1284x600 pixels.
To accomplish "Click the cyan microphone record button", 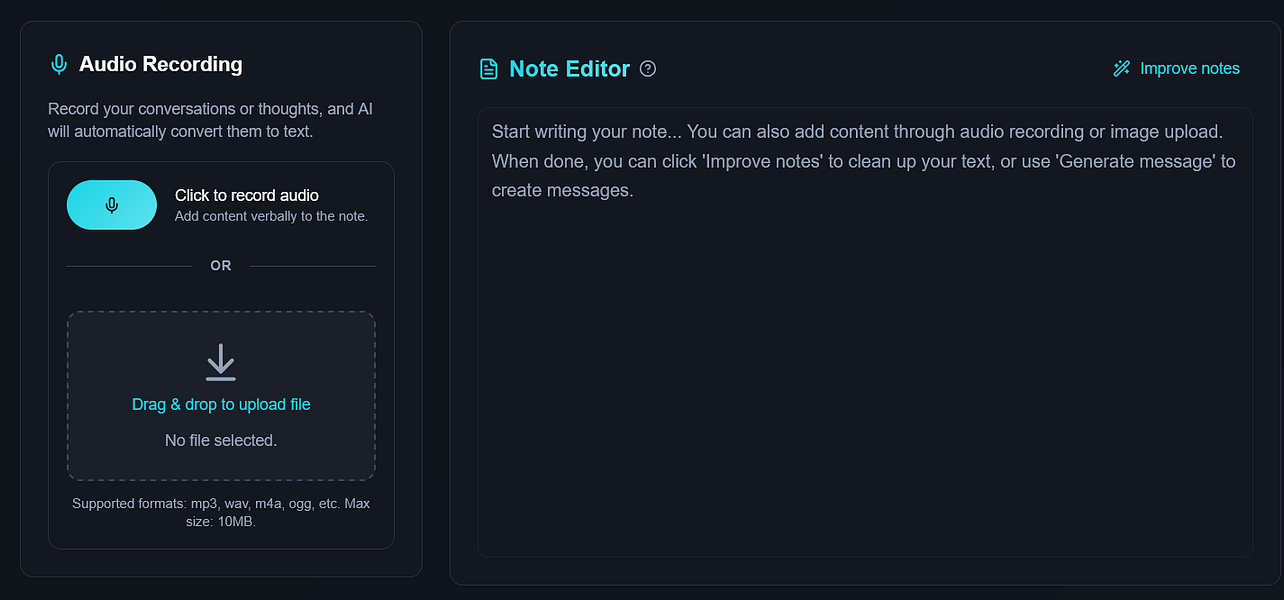I will 112,205.
